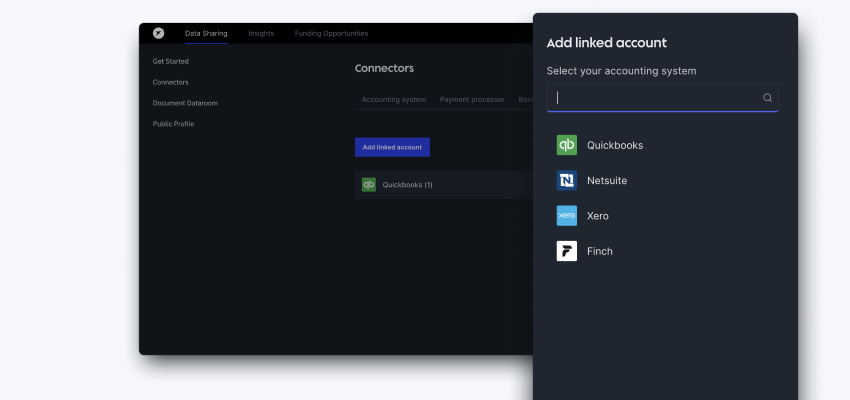Select the Quickbooks logo in the account list
Screen dimensions: 850x400
pos(567,145)
